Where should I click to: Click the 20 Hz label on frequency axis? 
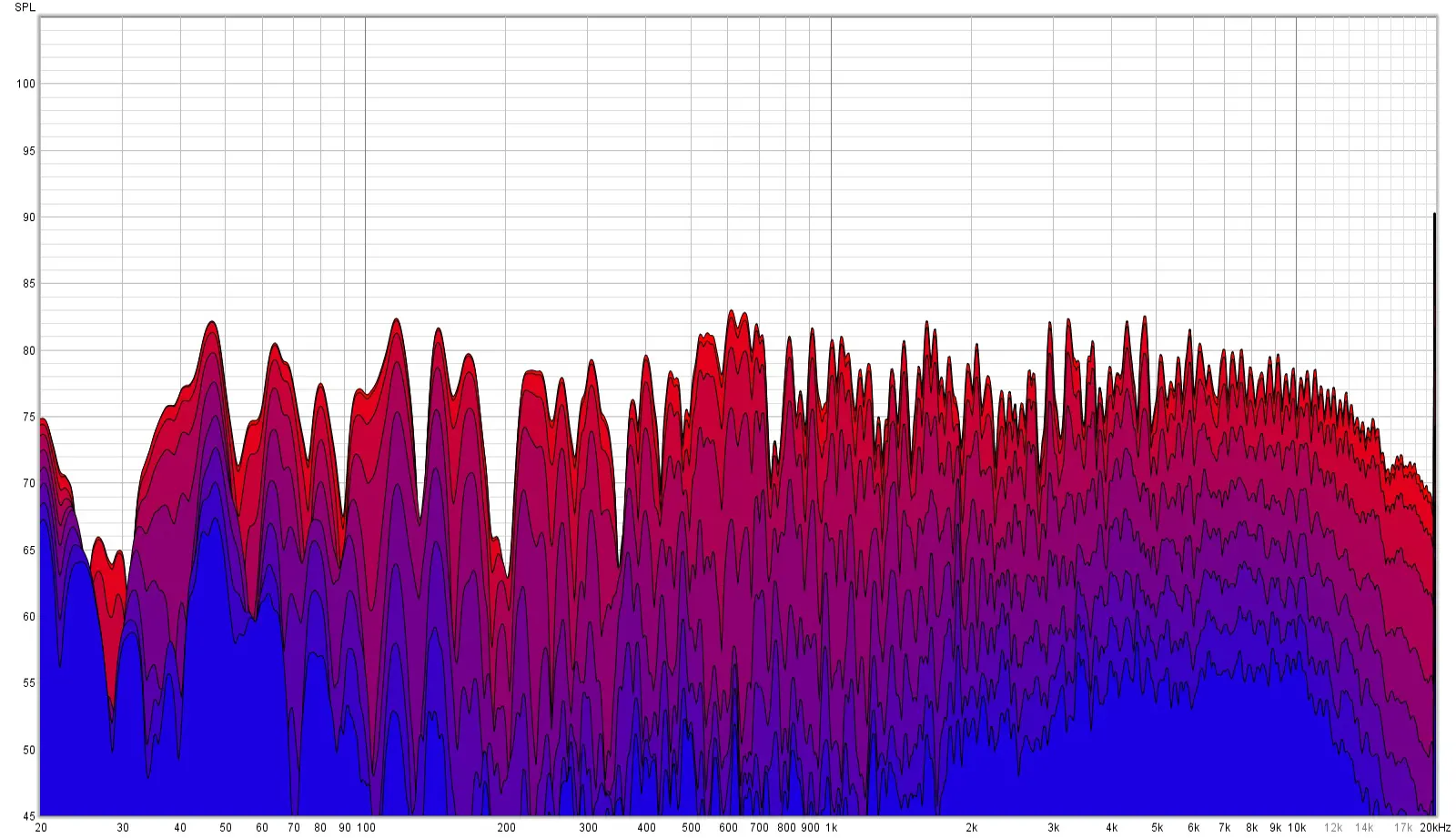[x=41, y=828]
